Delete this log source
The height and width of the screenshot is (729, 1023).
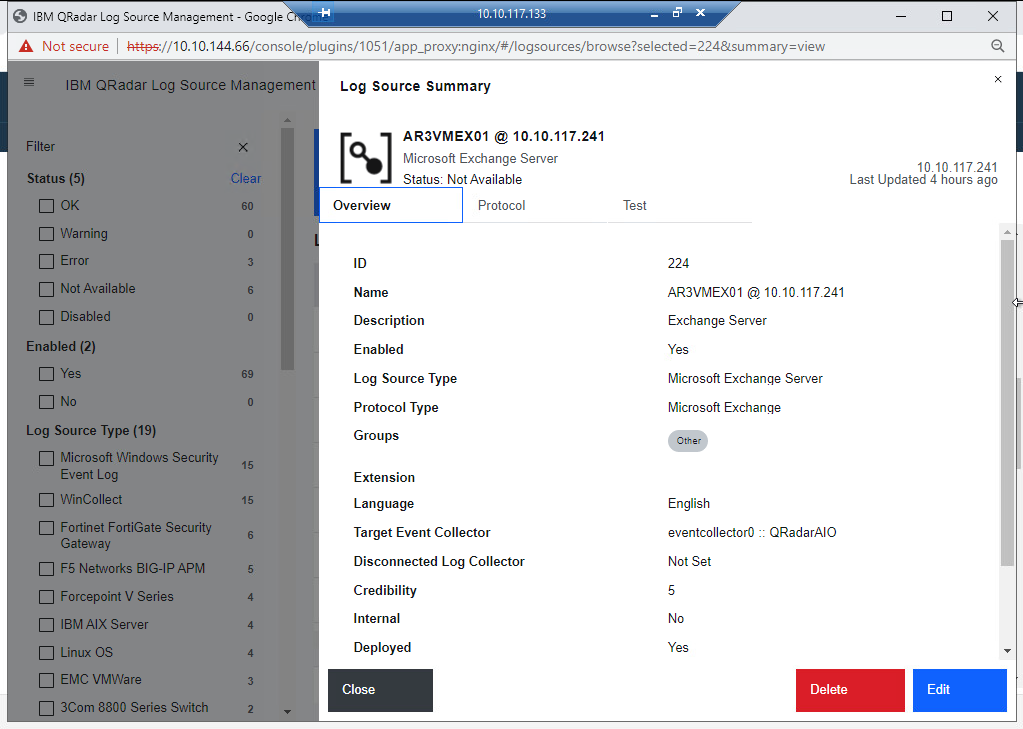pos(850,690)
